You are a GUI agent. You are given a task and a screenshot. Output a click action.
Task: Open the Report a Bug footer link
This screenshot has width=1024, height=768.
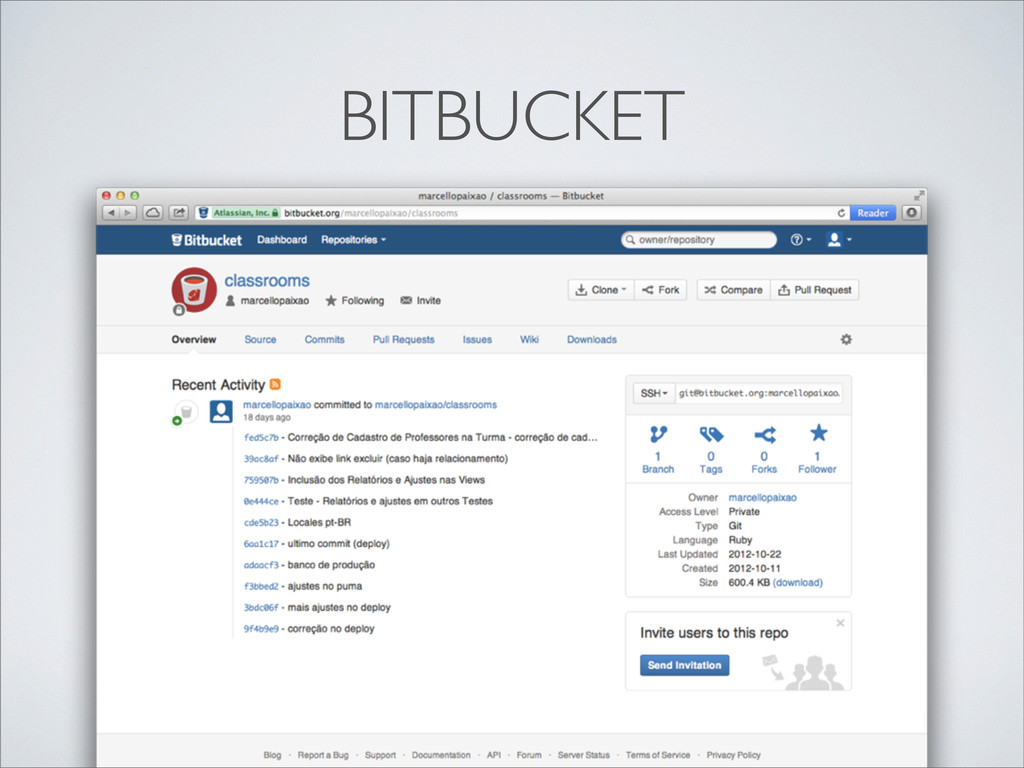pyautogui.click(x=323, y=755)
